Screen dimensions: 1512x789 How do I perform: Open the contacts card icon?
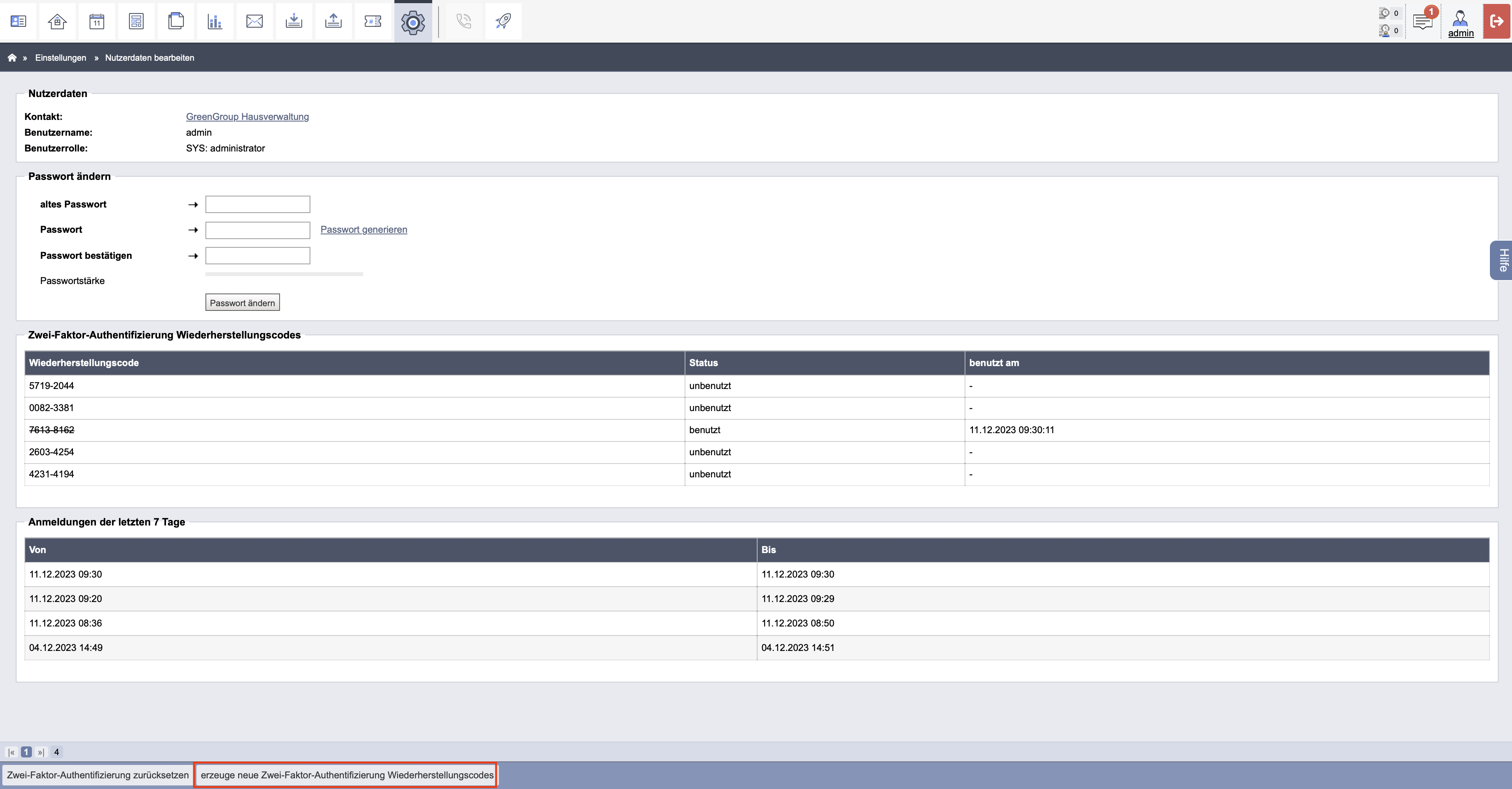pos(18,22)
